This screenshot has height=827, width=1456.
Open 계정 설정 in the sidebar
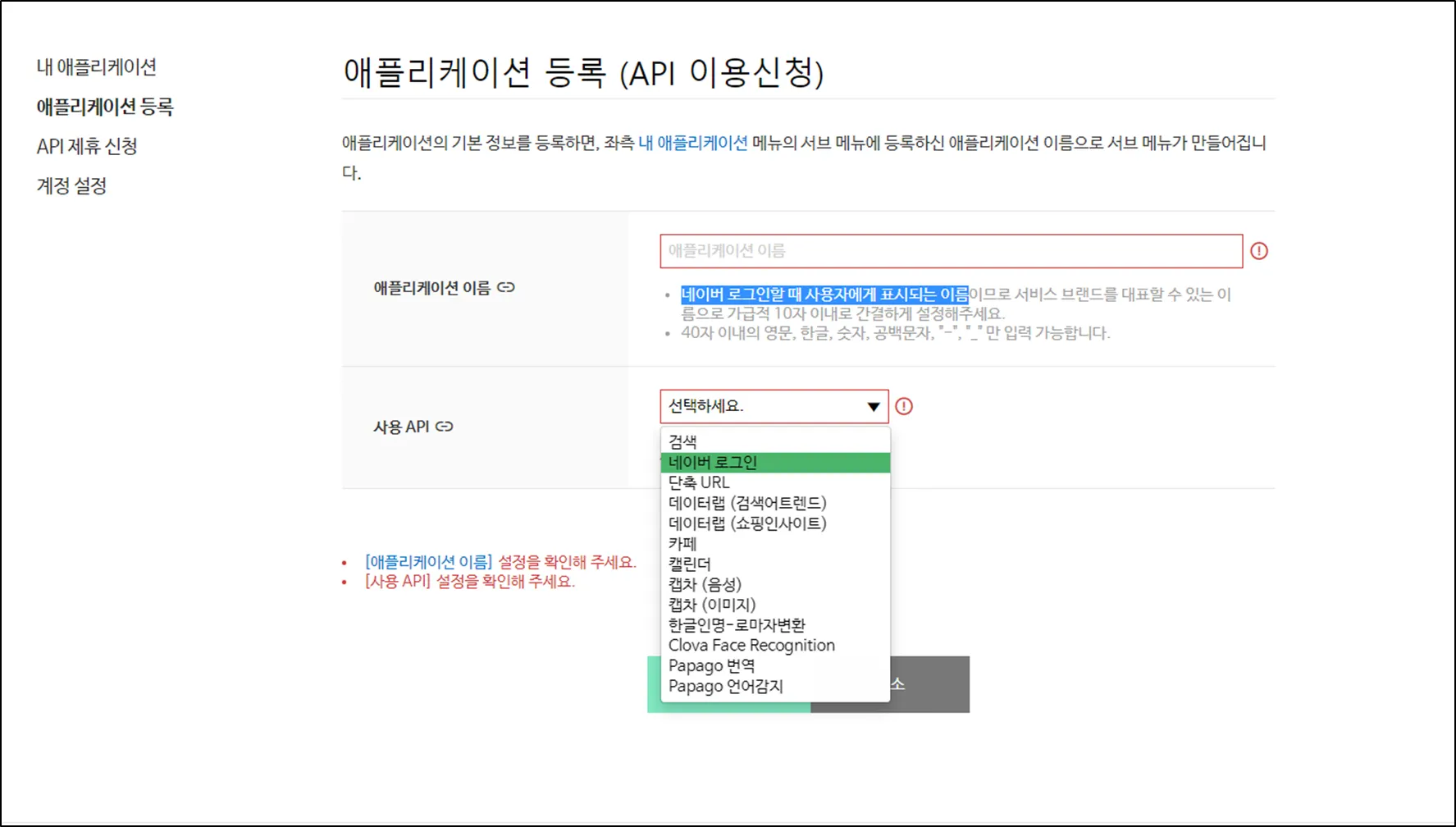click(71, 185)
